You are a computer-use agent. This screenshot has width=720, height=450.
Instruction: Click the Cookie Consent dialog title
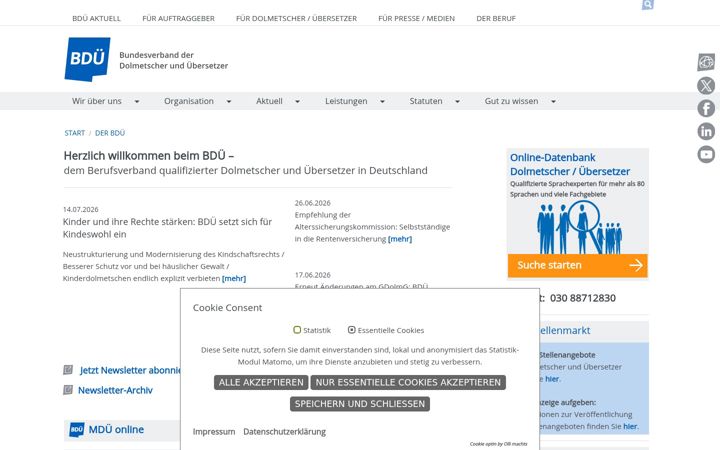[x=227, y=308]
